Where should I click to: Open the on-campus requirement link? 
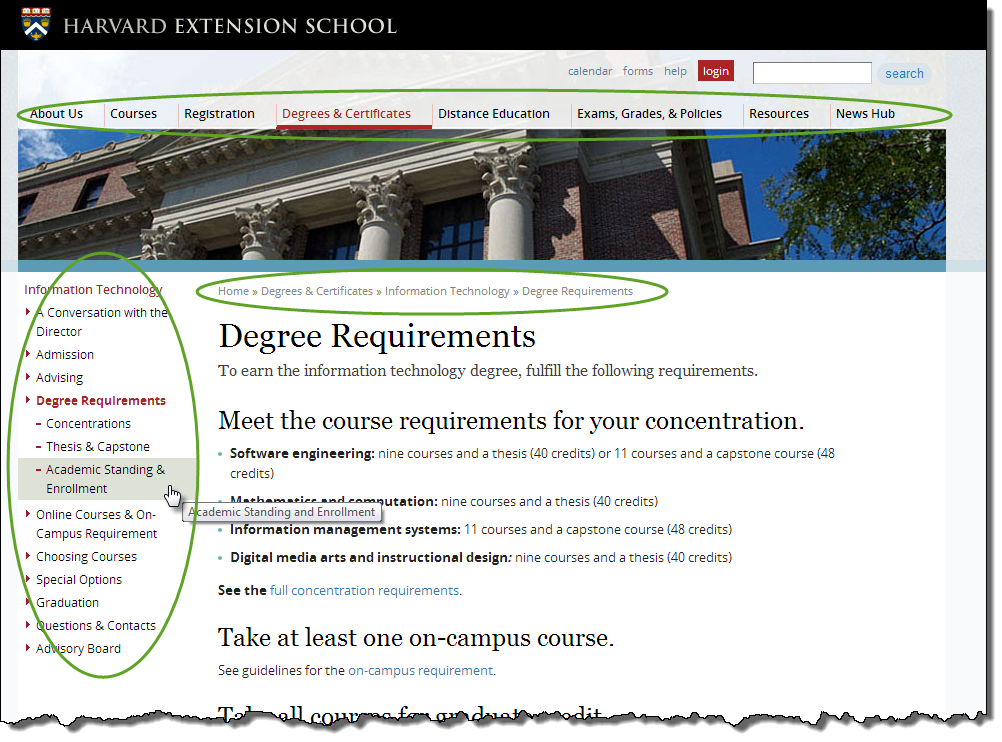(x=420, y=670)
